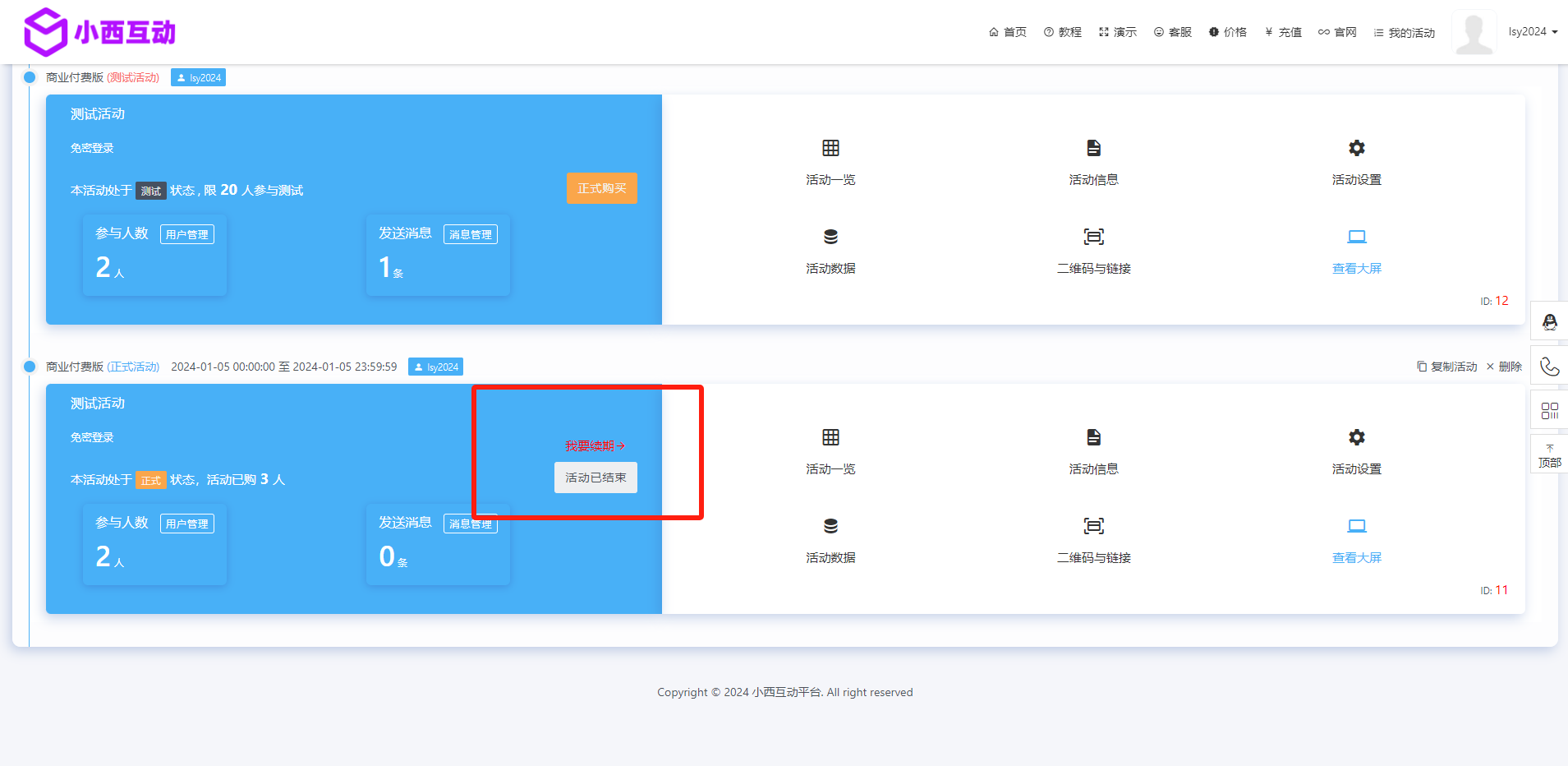Image resolution: width=1568 pixels, height=766 pixels.
Task: Open 活动数据 database icon for ID 11
Action: (x=830, y=526)
